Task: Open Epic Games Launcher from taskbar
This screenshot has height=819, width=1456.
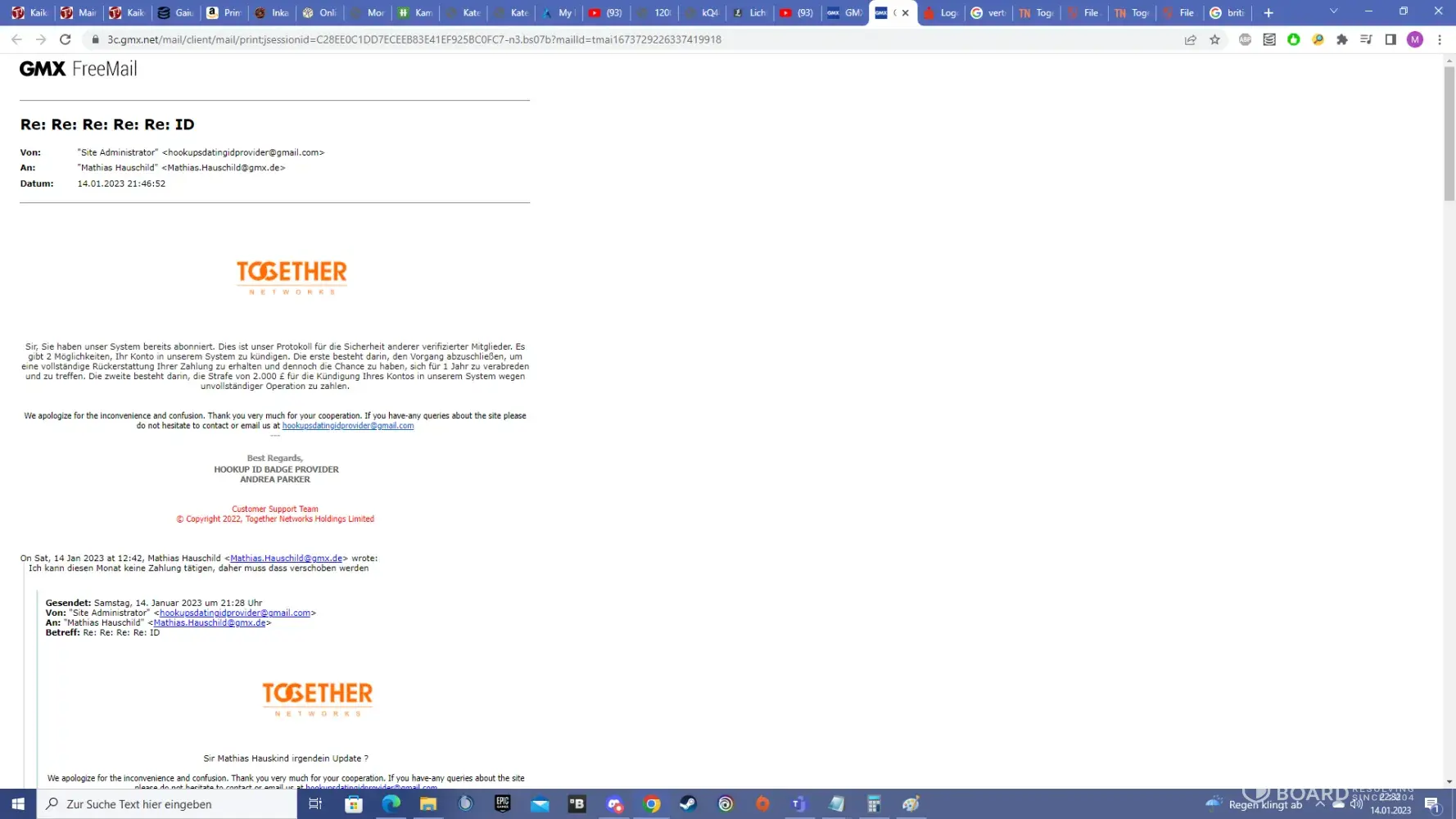Action: pyautogui.click(x=503, y=804)
